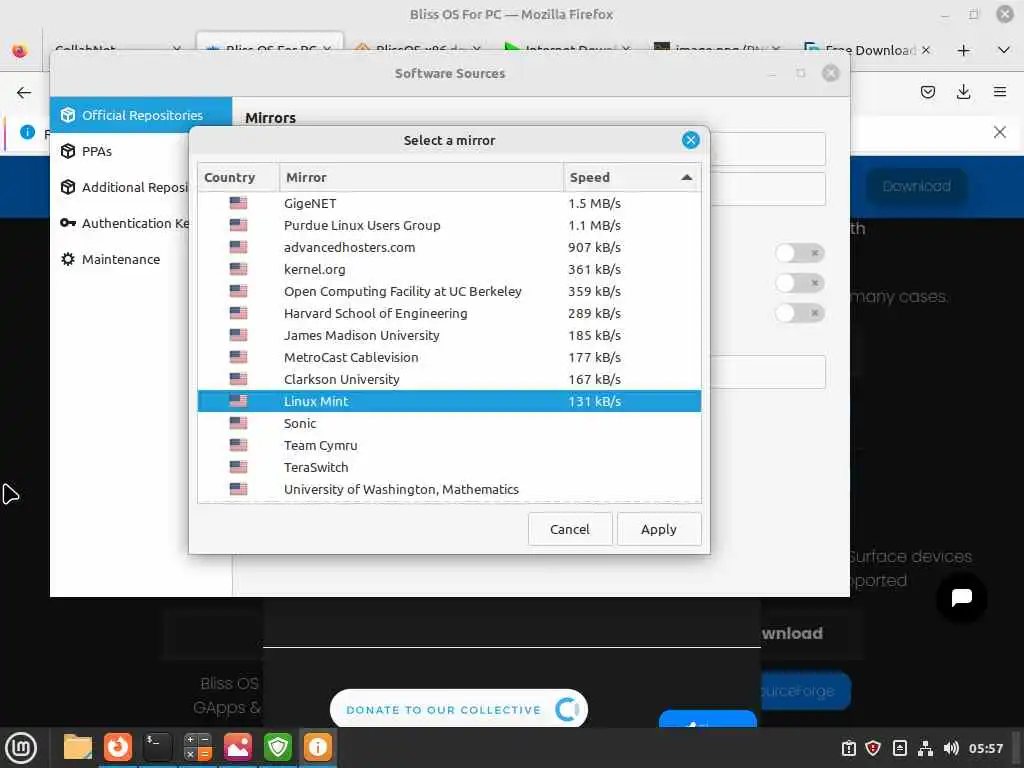1024x768 pixels.
Task: Click the flag icon in TeraSwitch row
Action: 238,467
